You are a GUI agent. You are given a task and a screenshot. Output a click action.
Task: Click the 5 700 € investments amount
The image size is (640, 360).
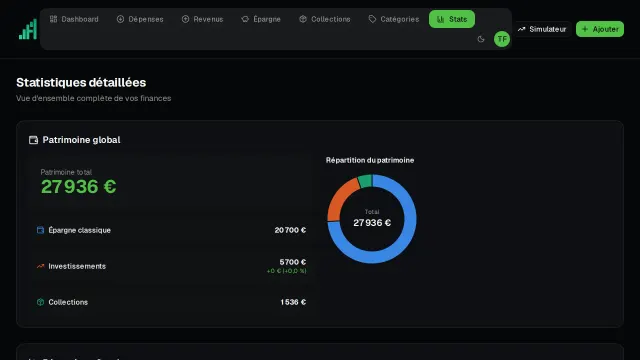click(293, 262)
